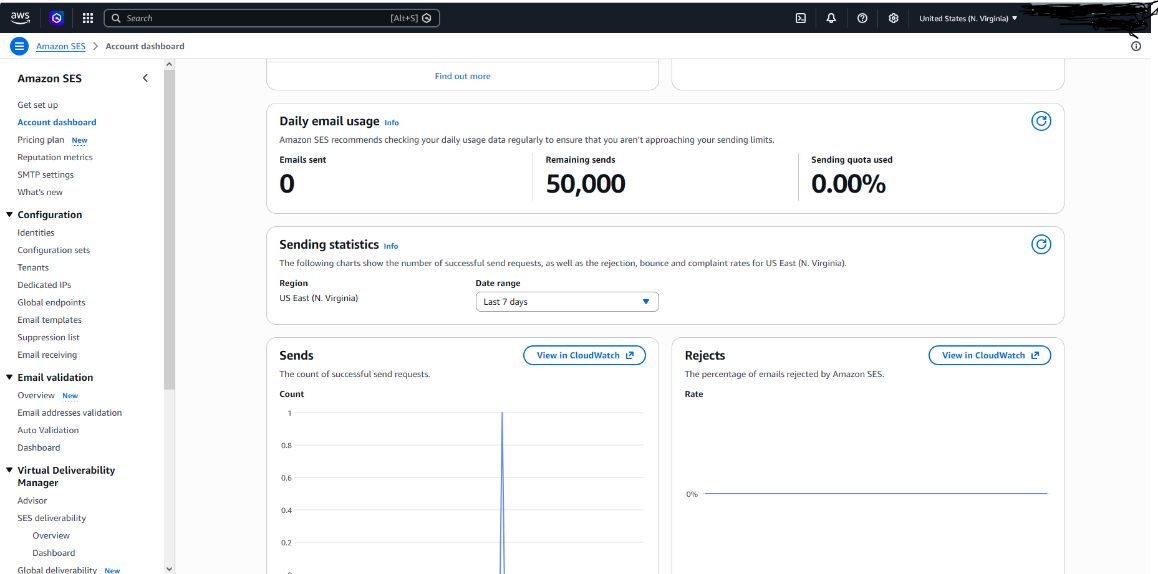Screen dimensions: 1158x574
Task: Open Email templates
Action: (49, 320)
